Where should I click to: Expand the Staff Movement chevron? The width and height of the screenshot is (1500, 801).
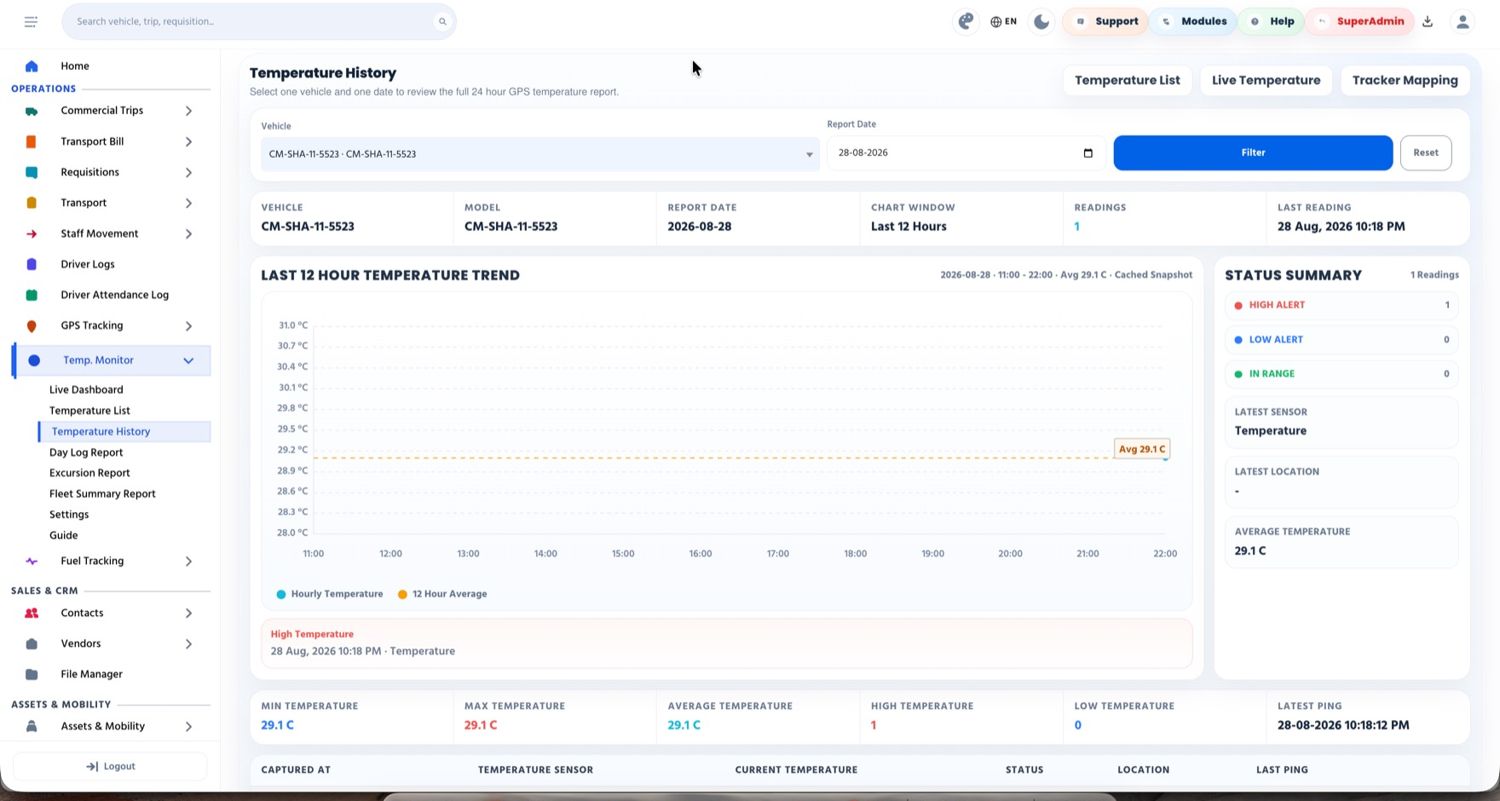click(188, 234)
